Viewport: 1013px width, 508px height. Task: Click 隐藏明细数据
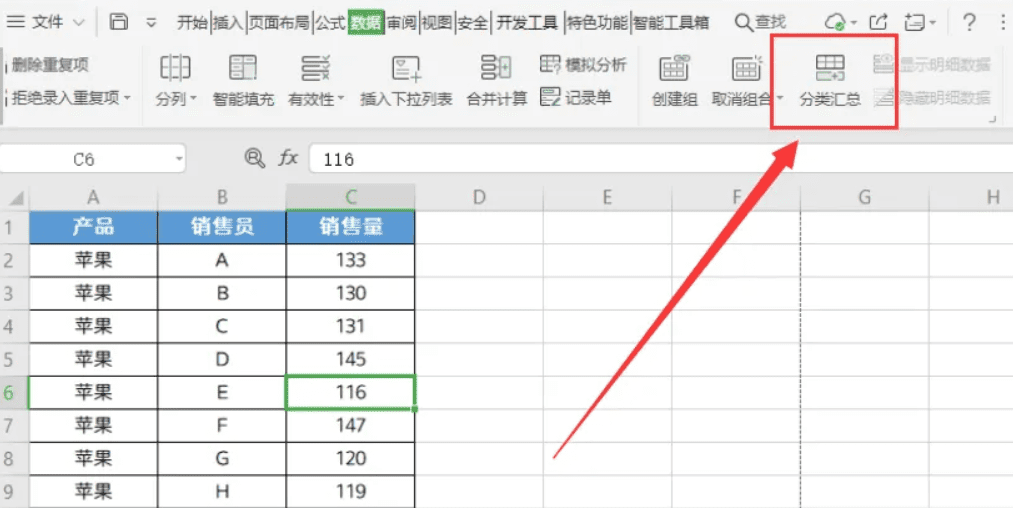933,98
